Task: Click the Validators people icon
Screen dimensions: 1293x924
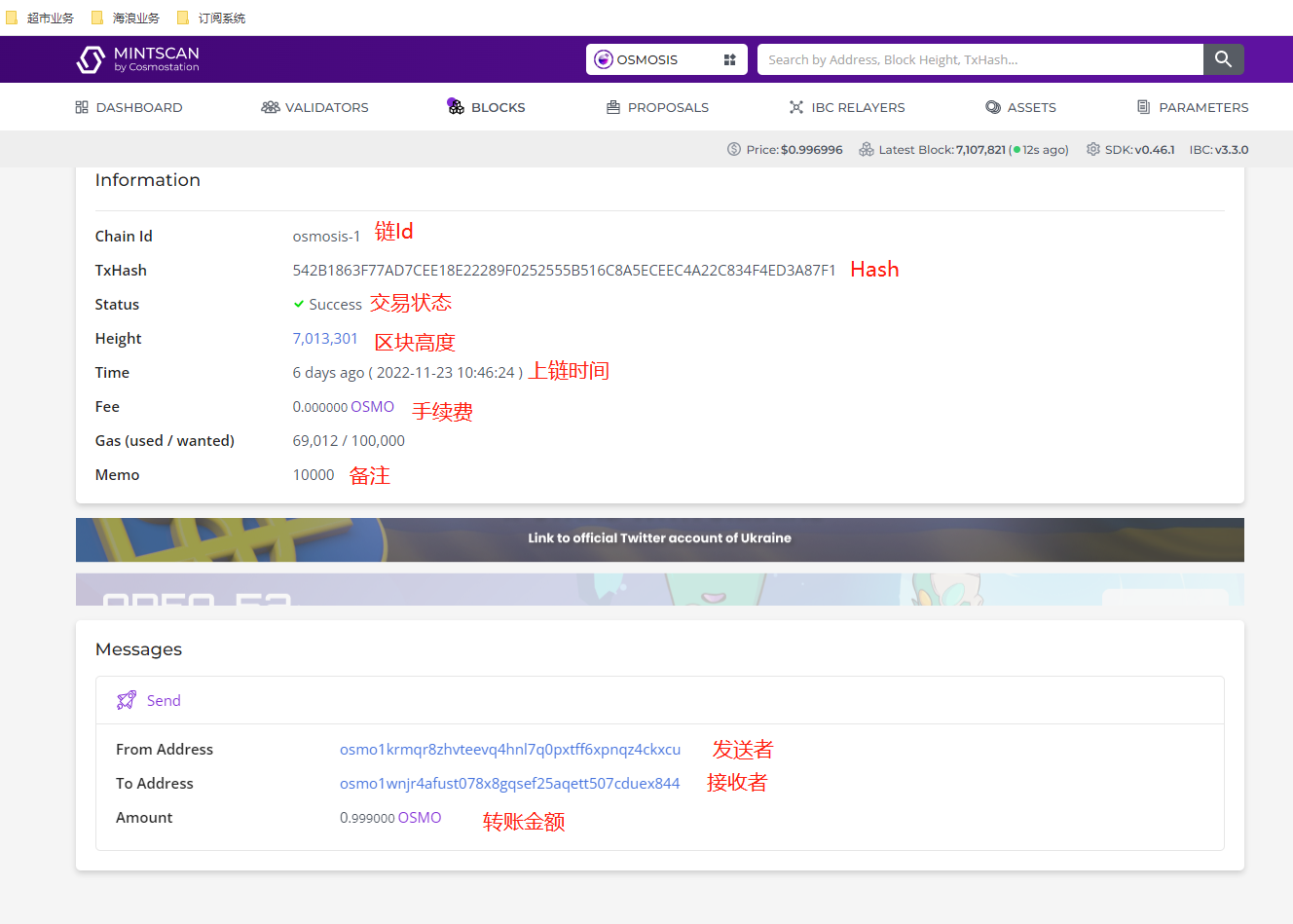Action: point(270,107)
